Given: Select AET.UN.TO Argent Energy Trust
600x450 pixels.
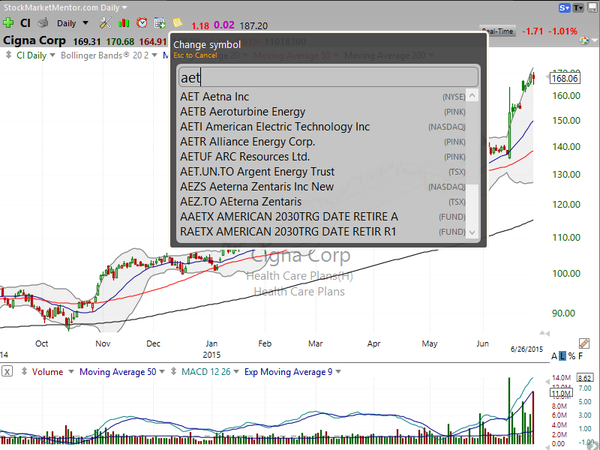Looking at the screenshot, I should coord(323,171).
